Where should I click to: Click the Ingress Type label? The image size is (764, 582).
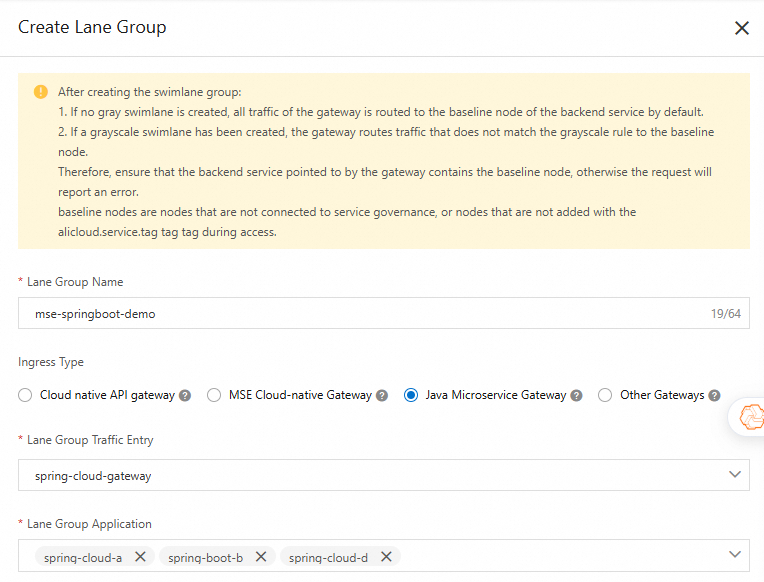click(51, 362)
